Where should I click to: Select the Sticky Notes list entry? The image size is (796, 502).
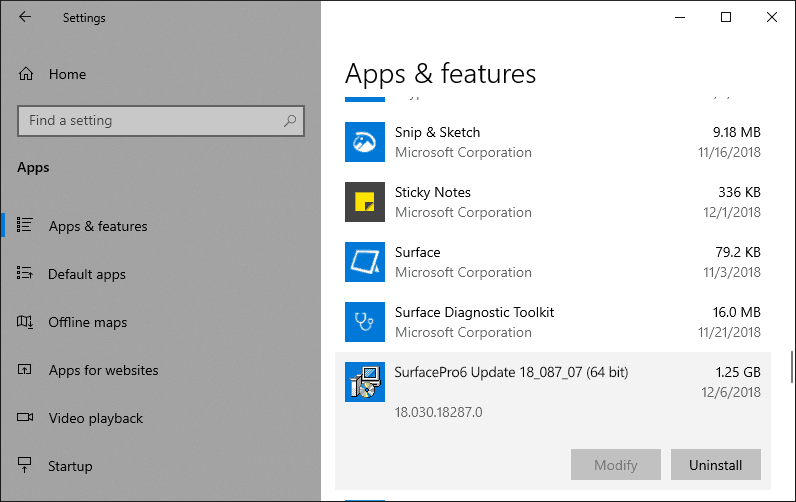pyautogui.click(x=553, y=202)
